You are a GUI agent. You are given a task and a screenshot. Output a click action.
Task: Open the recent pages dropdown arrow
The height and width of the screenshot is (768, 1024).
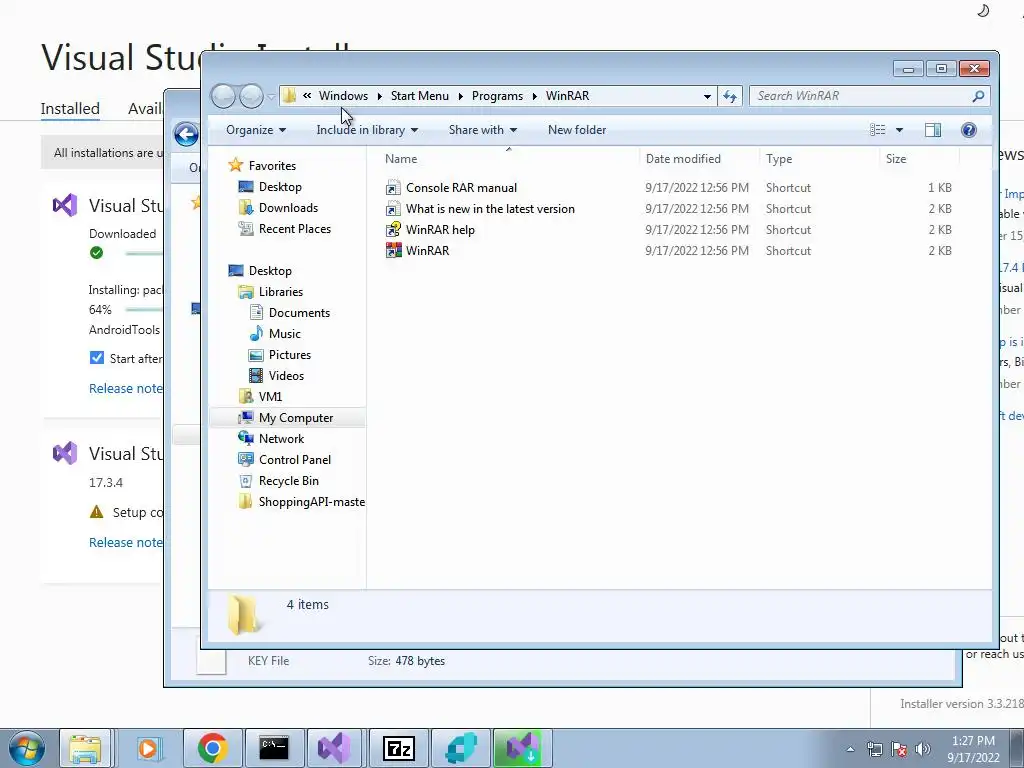pos(270,96)
